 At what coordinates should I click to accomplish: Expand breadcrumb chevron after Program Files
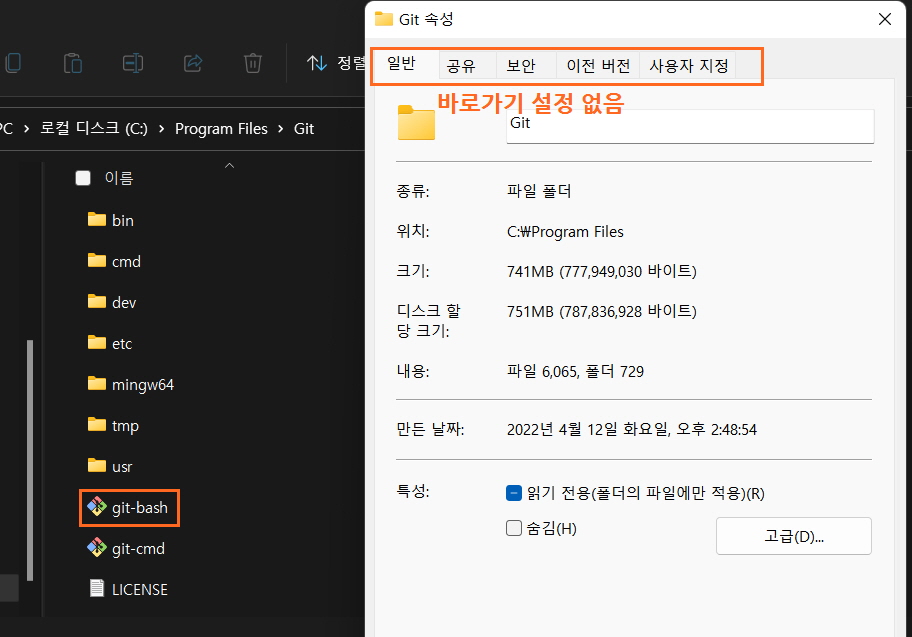point(280,129)
